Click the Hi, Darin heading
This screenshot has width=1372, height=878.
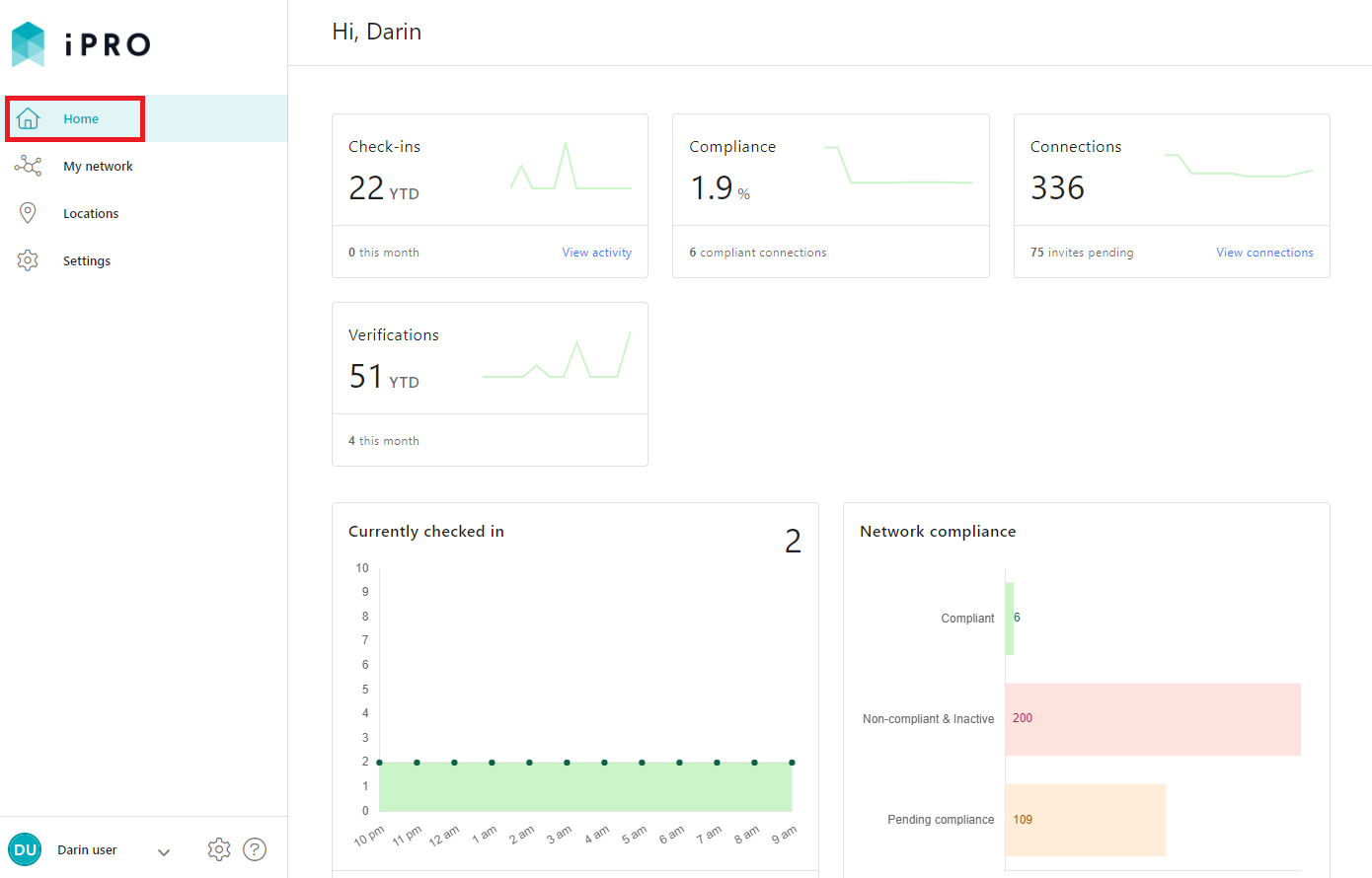(377, 32)
